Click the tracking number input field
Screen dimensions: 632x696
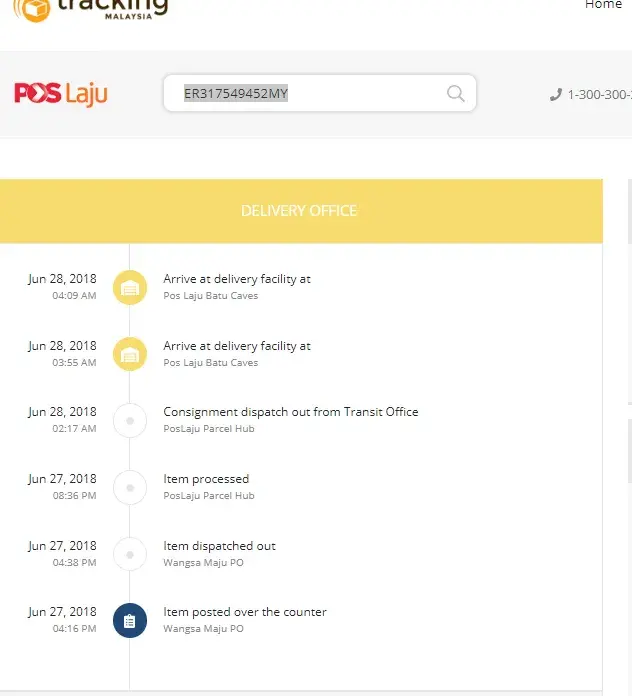pos(310,94)
